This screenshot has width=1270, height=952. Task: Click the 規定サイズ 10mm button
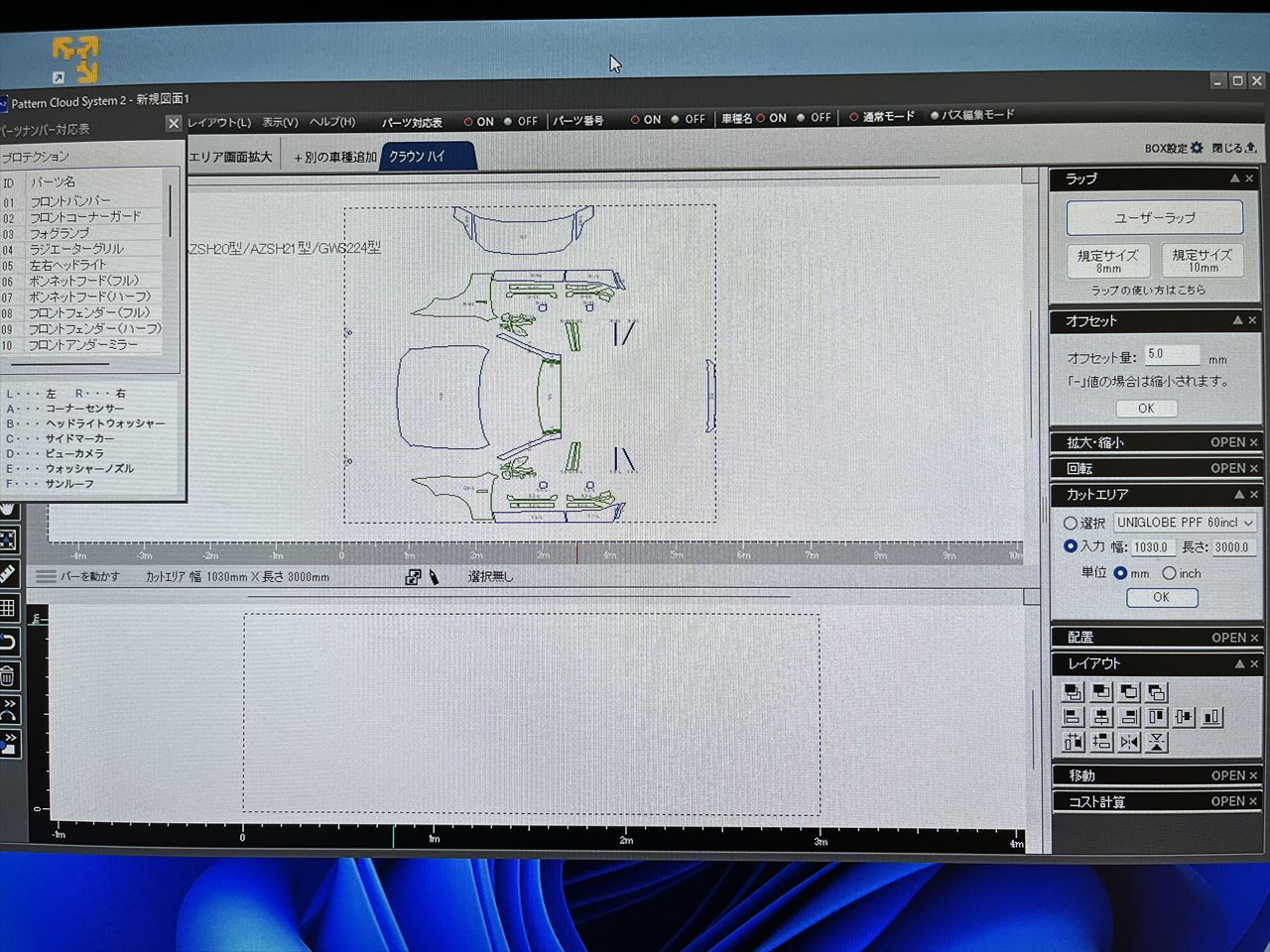1202,260
